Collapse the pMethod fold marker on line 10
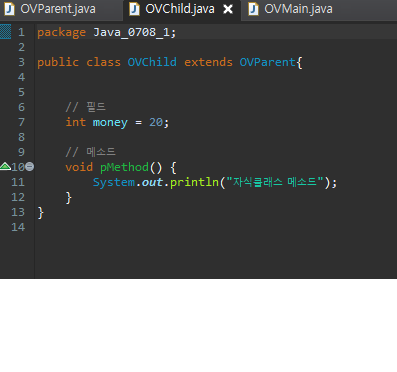 pyautogui.click(x=30, y=166)
